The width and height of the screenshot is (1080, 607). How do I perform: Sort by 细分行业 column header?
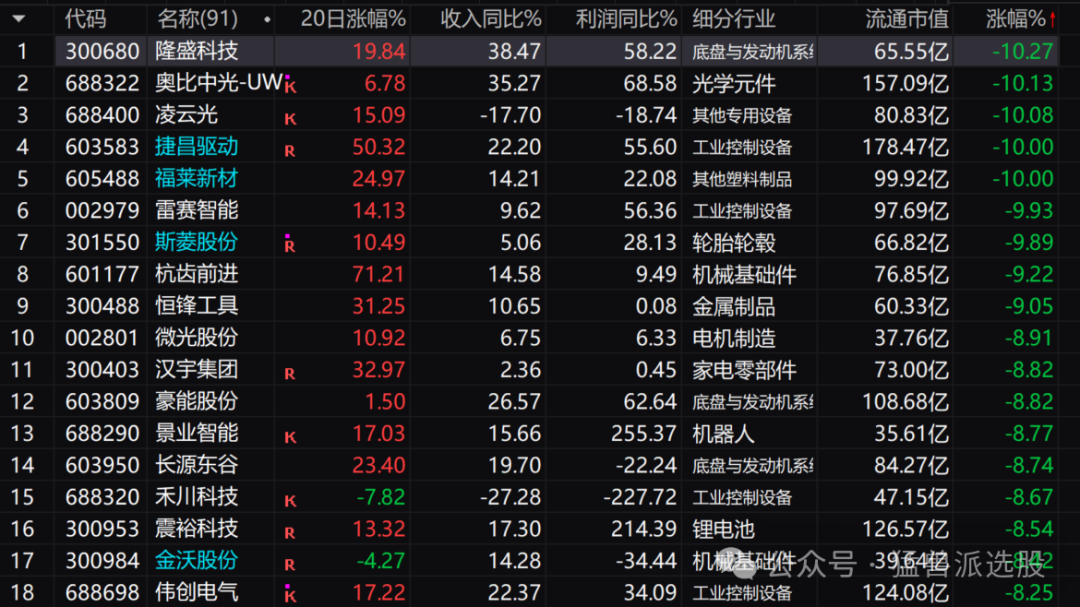coord(734,19)
